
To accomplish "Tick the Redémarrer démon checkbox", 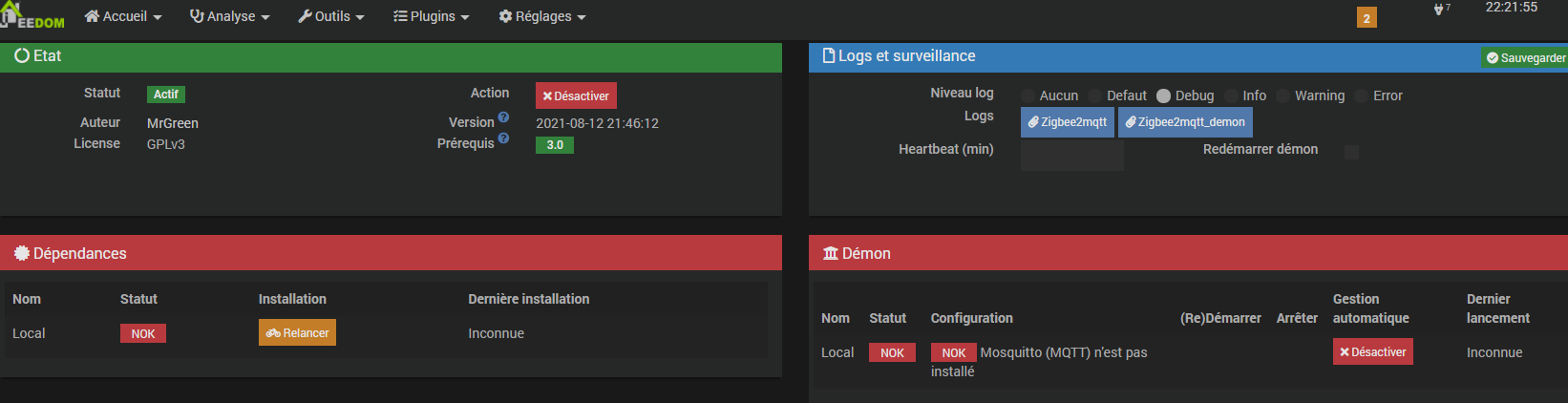I will point(1351,152).
